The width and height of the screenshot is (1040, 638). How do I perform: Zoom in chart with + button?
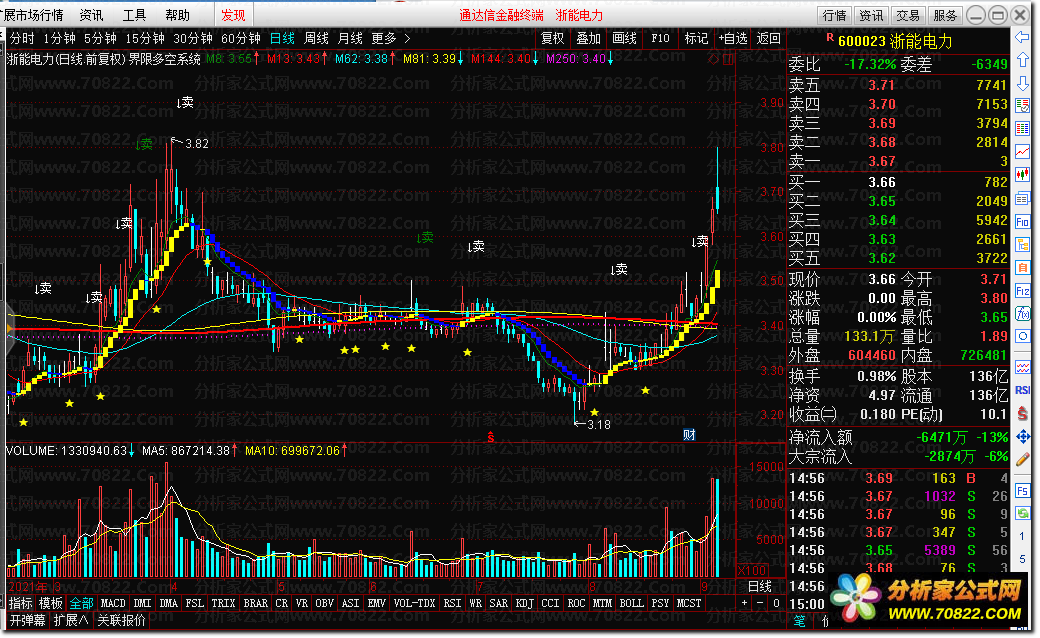pos(745,604)
